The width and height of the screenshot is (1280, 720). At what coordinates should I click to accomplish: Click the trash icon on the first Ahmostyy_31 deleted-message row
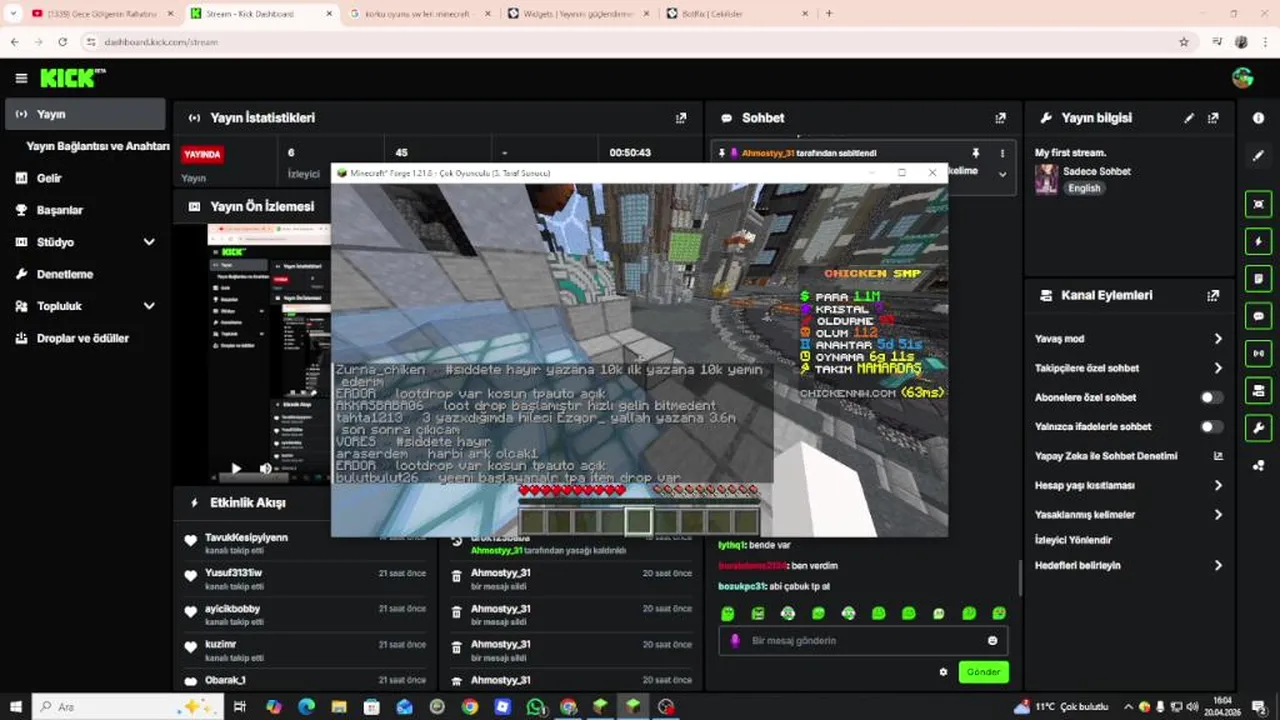point(457,576)
